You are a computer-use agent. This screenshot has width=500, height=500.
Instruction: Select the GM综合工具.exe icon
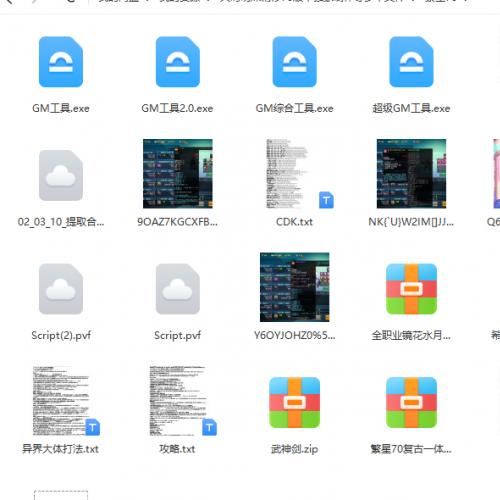tap(294, 62)
